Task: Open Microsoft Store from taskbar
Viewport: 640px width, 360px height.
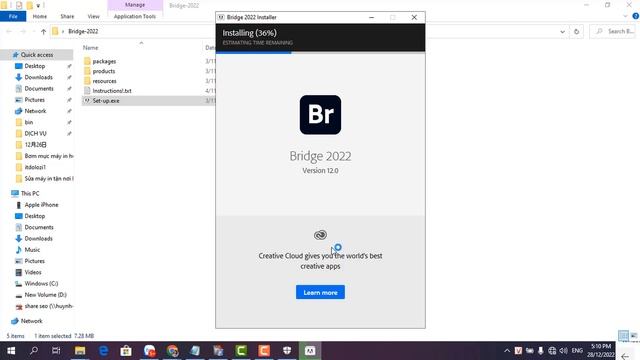Action: pyautogui.click(x=126, y=351)
